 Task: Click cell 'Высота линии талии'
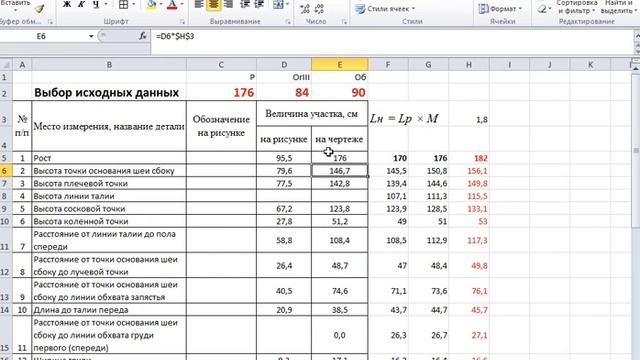point(109,196)
